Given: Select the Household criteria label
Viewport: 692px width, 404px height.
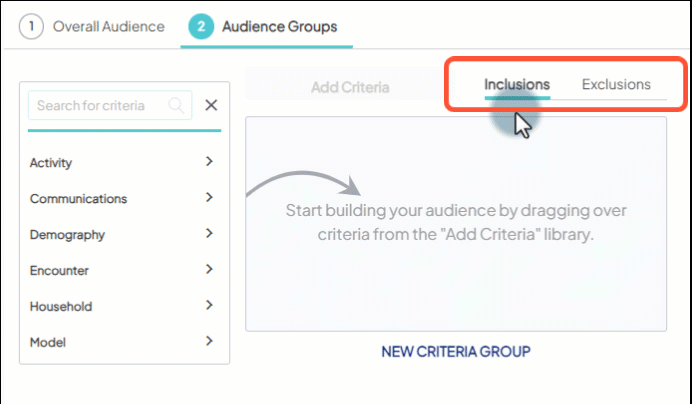Looking at the screenshot, I should click(x=61, y=306).
